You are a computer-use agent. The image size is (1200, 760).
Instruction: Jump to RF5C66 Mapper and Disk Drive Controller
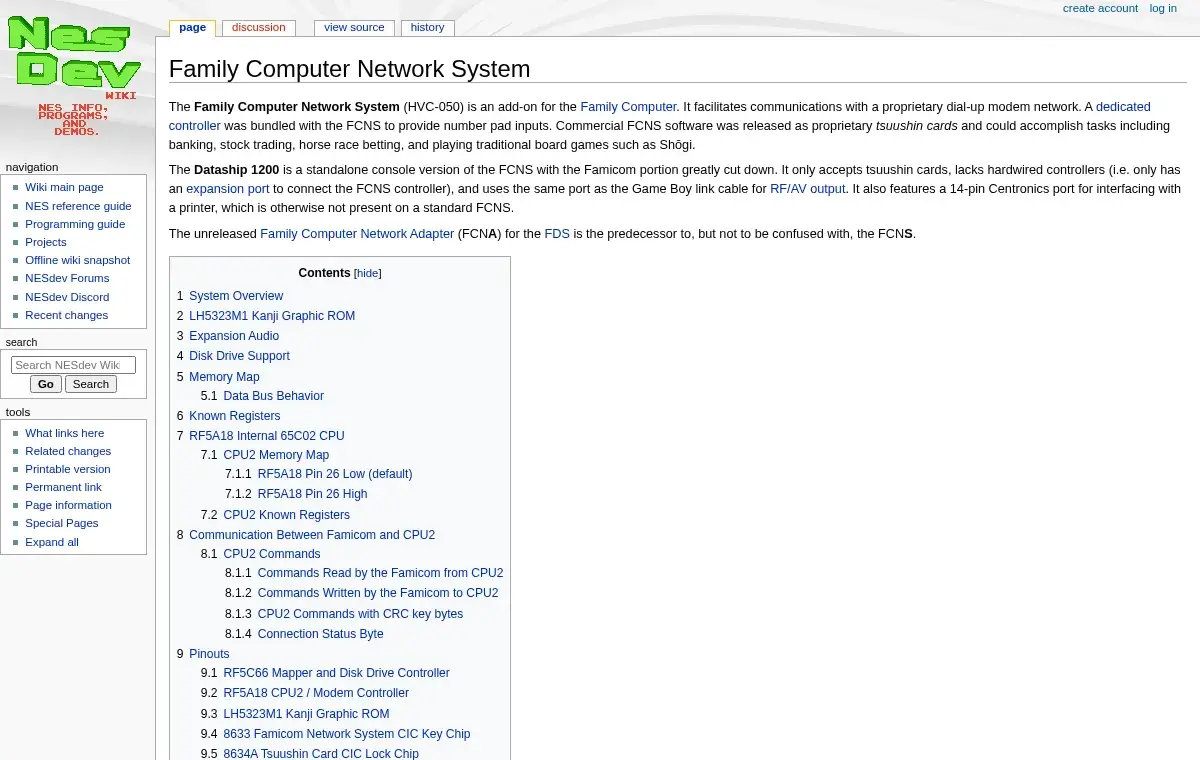pyautogui.click(x=336, y=673)
